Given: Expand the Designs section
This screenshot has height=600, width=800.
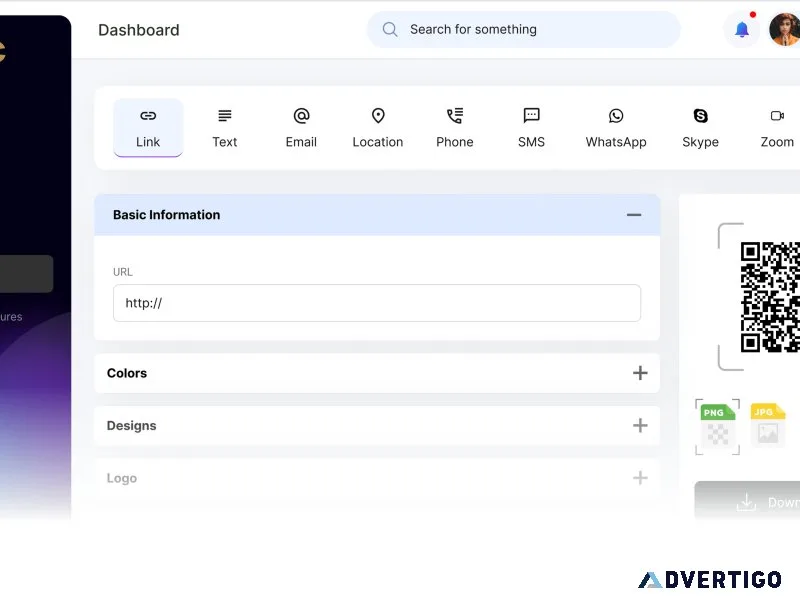Looking at the screenshot, I should 640,426.
